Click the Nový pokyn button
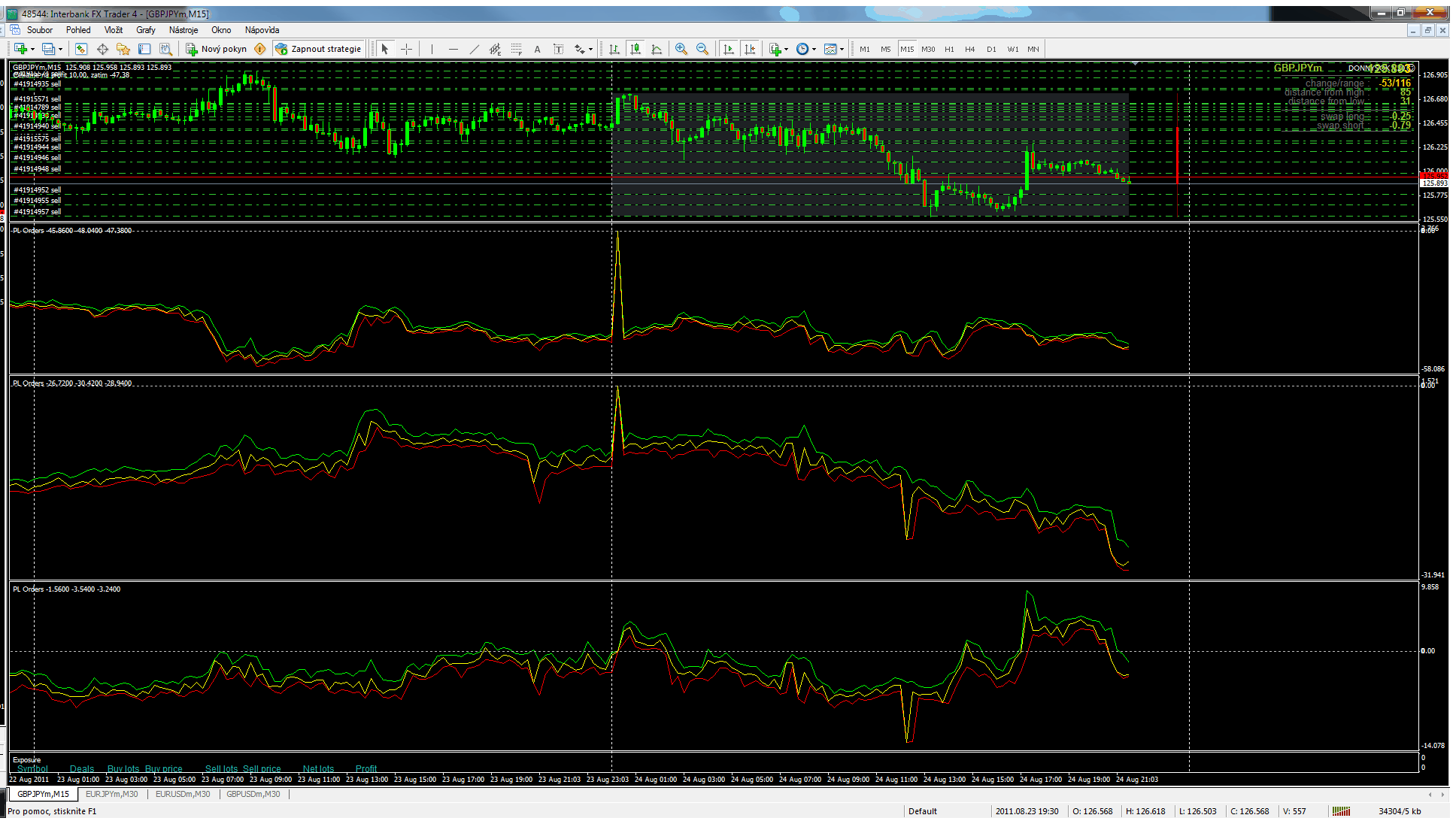 coord(217,49)
